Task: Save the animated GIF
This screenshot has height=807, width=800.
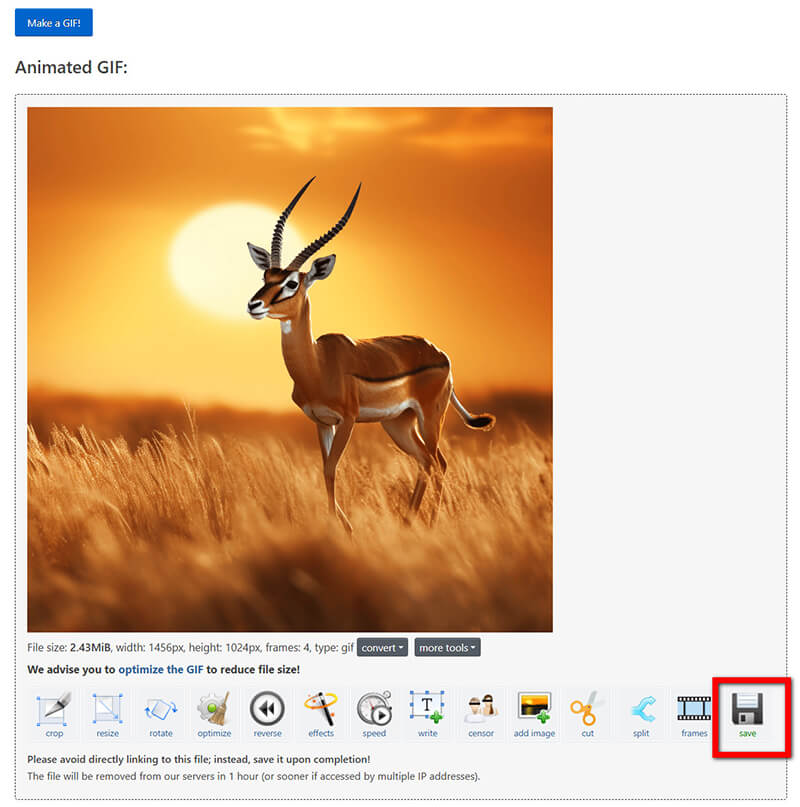Action: click(x=747, y=715)
